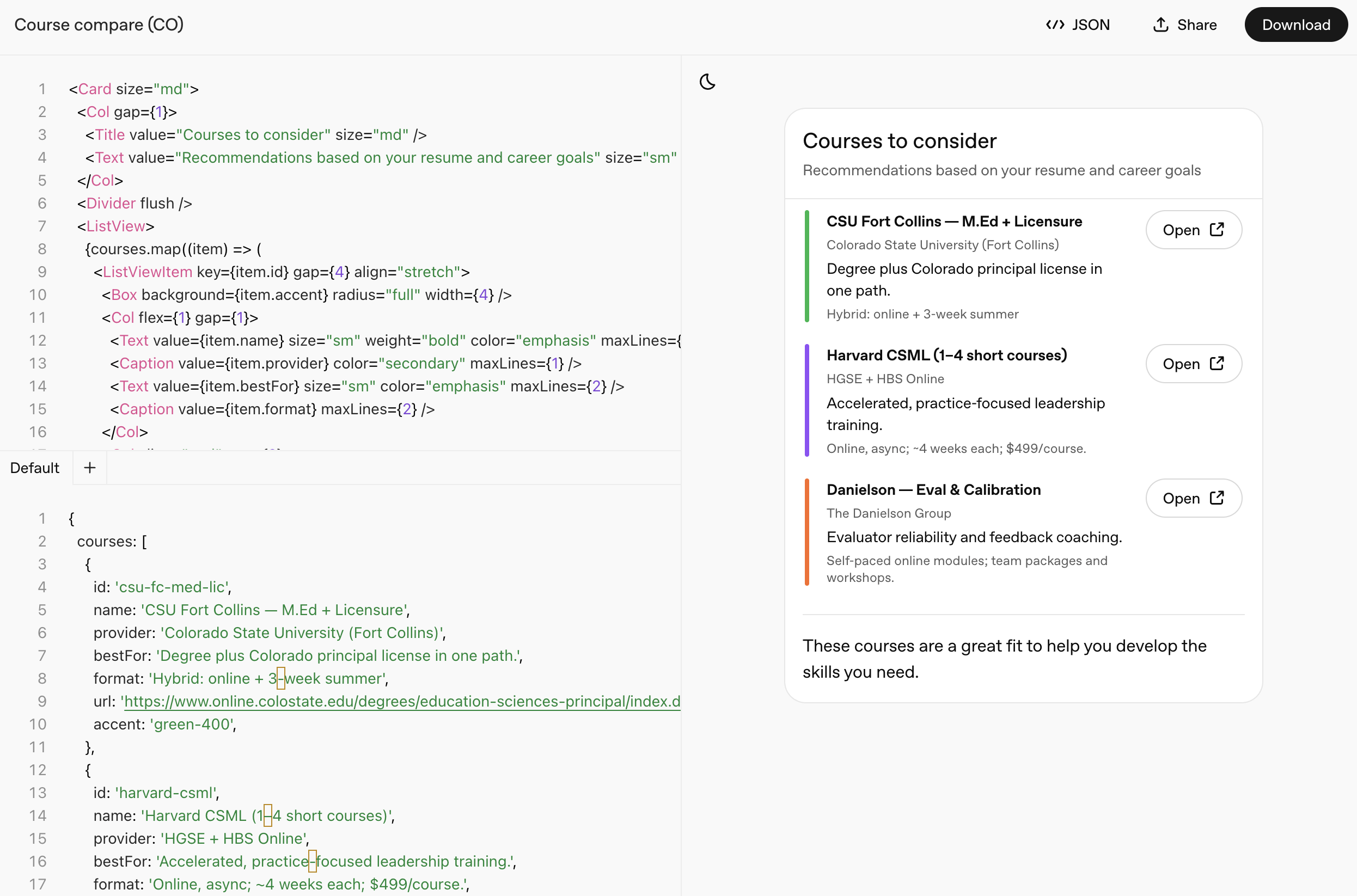The width and height of the screenshot is (1357, 896).
Task: Click the Course compare (CO) title
Action: [x=99, y=25]
